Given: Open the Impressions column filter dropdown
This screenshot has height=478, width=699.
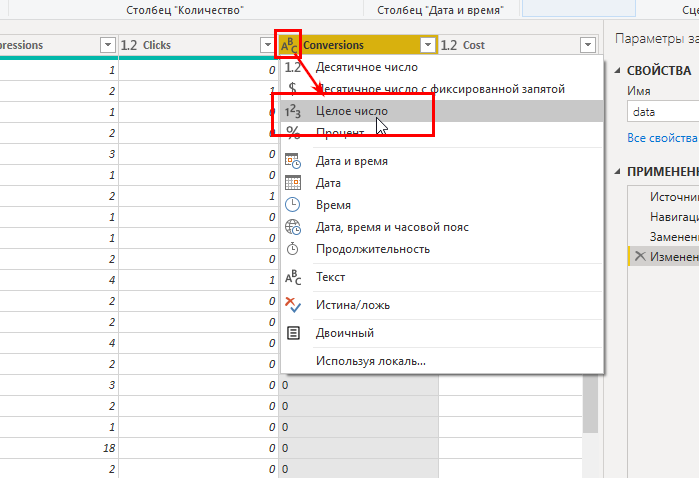Looking at the screenshot, I should click(108, 45).
